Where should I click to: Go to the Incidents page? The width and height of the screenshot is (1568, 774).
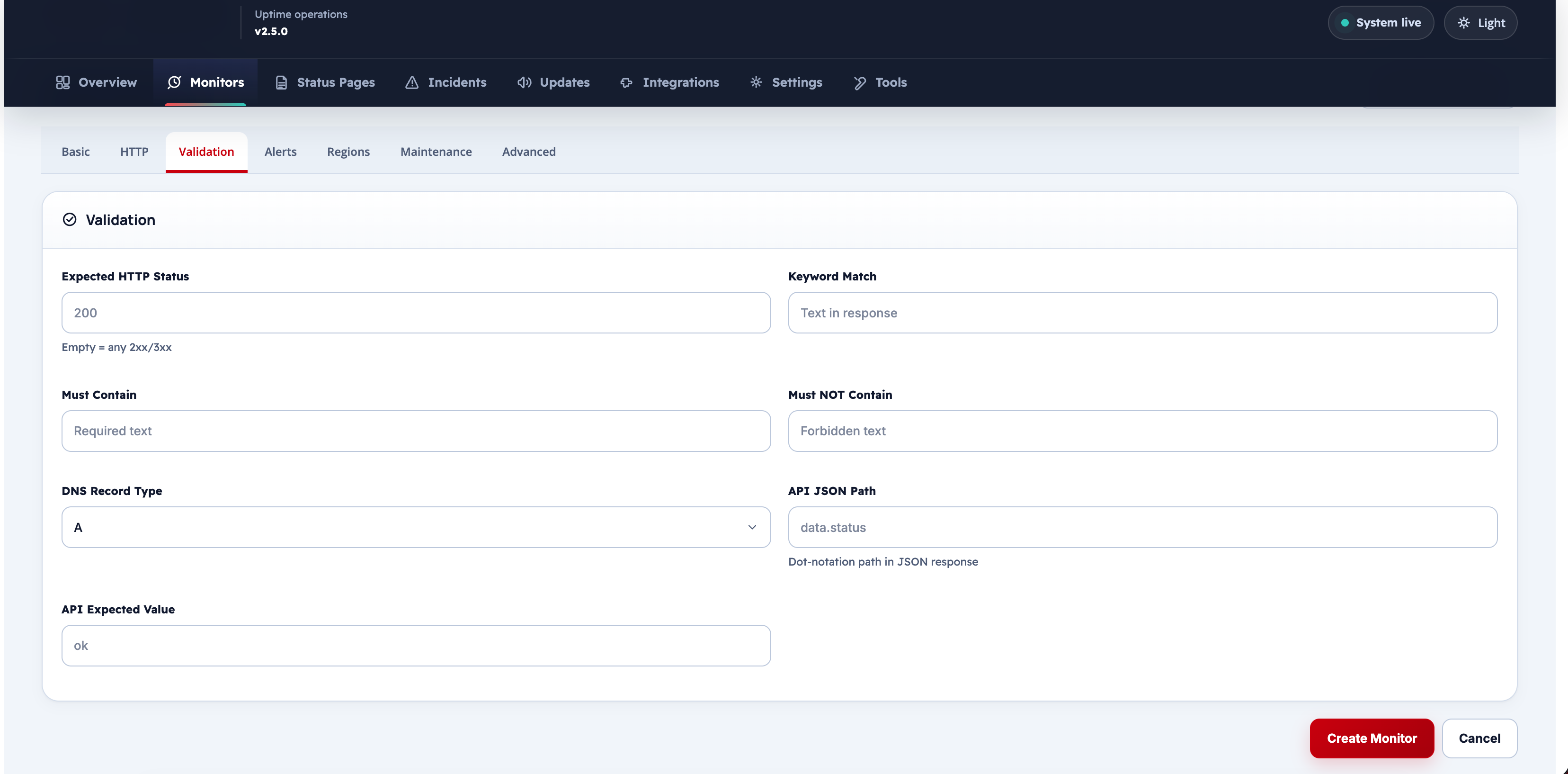(445, 82)
